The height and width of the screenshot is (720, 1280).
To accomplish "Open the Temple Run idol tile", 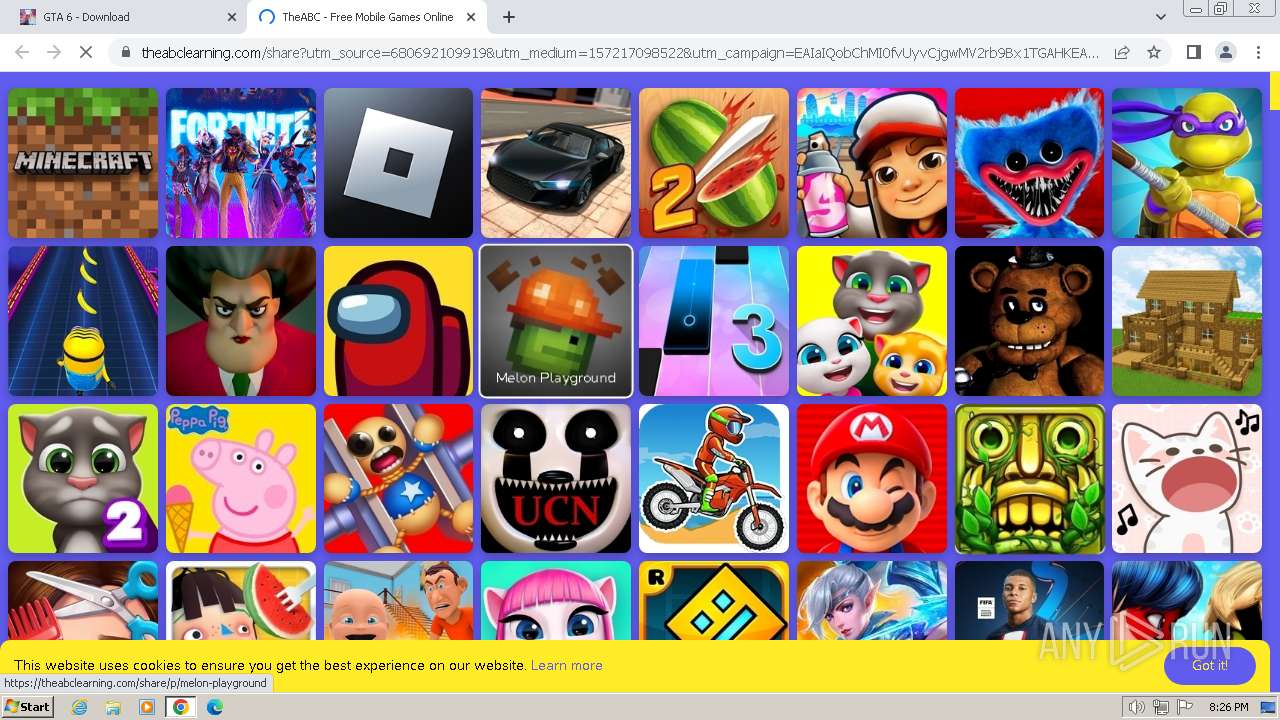I will click(x=1029, y=479).
